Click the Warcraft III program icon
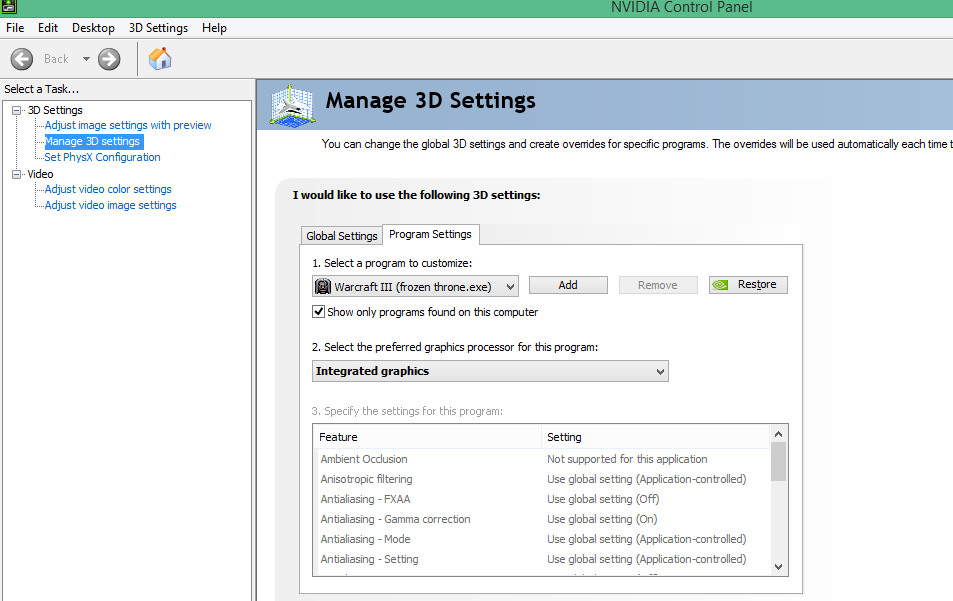953x601 pixels. coord(323,286)
